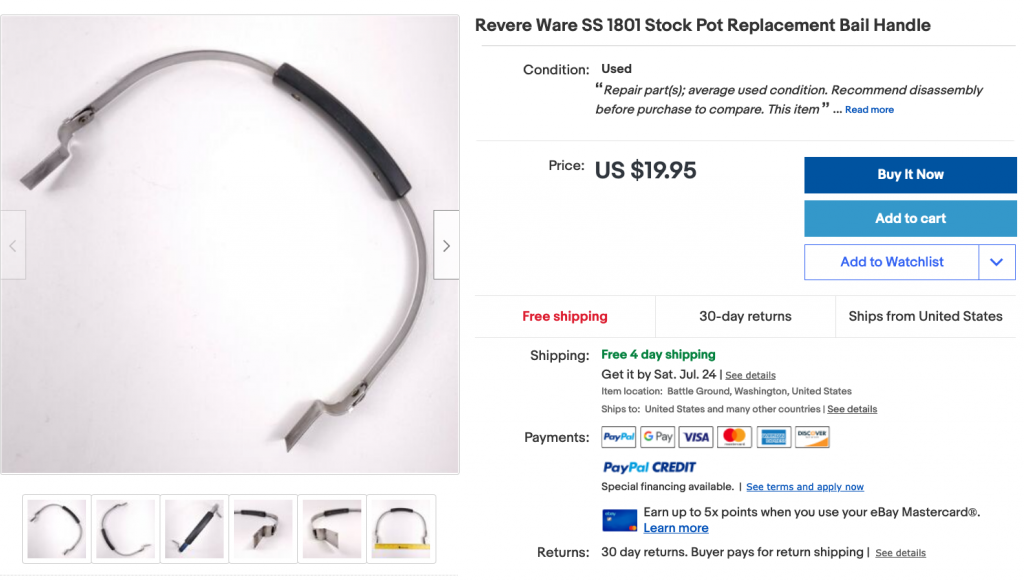Click the Visa card icon
Image resolution: width=1024 pixels, height=581 pixels.
696,437
